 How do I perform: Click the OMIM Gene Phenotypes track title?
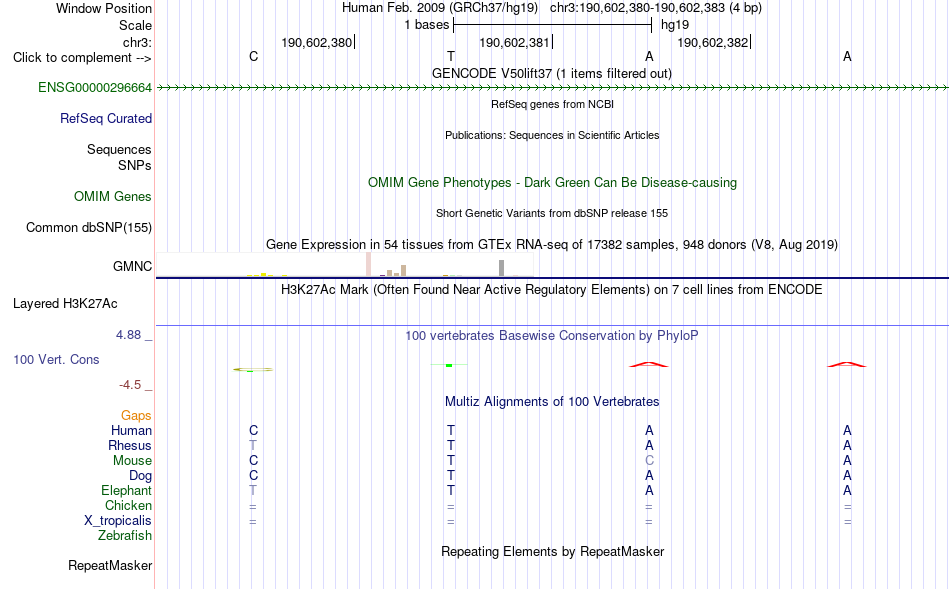point(552,182)
